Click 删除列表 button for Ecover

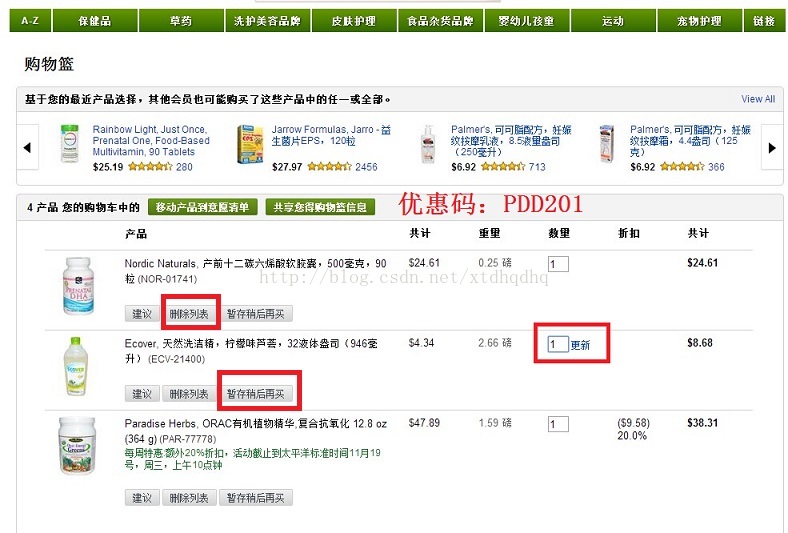189,394
